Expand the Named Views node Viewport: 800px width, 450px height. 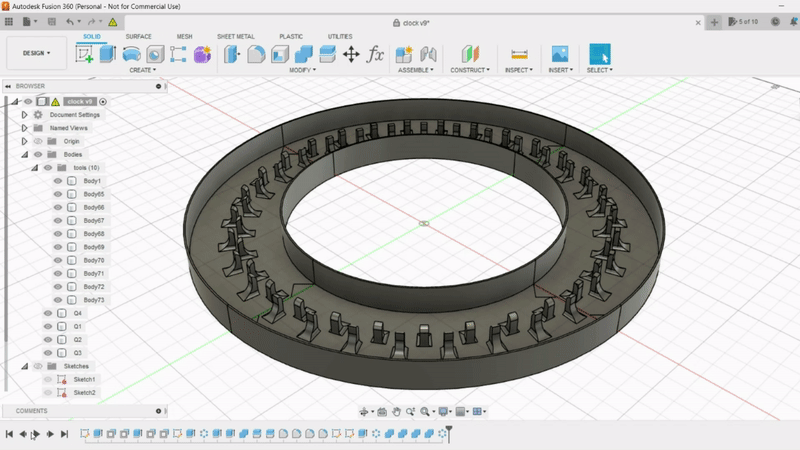(24, 128)
